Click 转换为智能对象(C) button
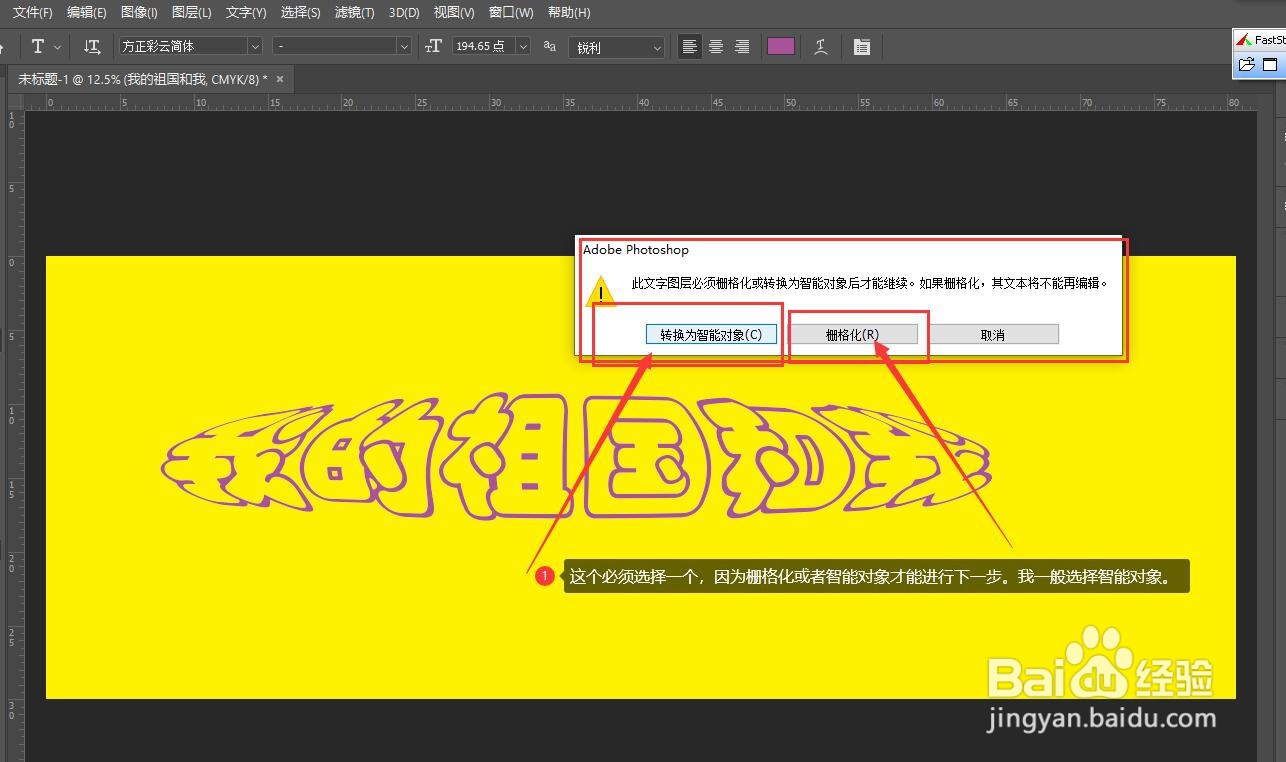 [711, 335]
